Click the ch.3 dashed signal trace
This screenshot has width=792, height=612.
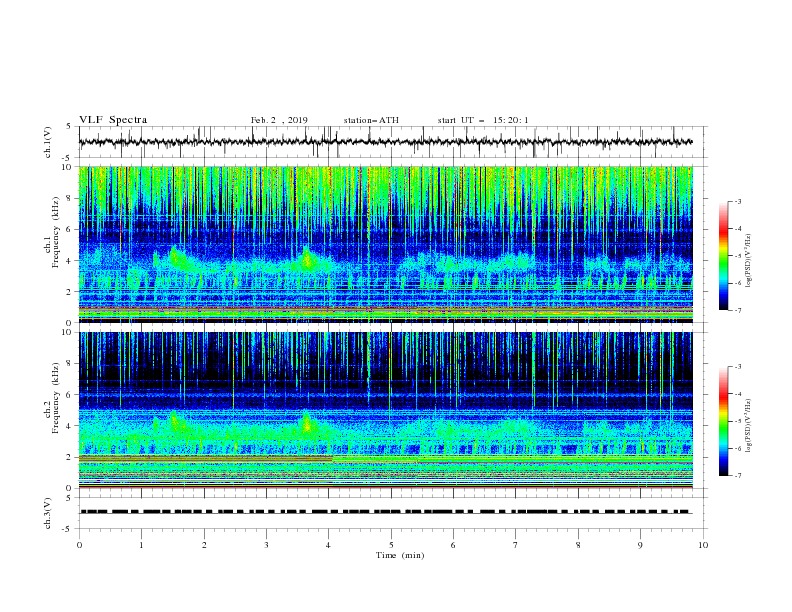(385, 512)
